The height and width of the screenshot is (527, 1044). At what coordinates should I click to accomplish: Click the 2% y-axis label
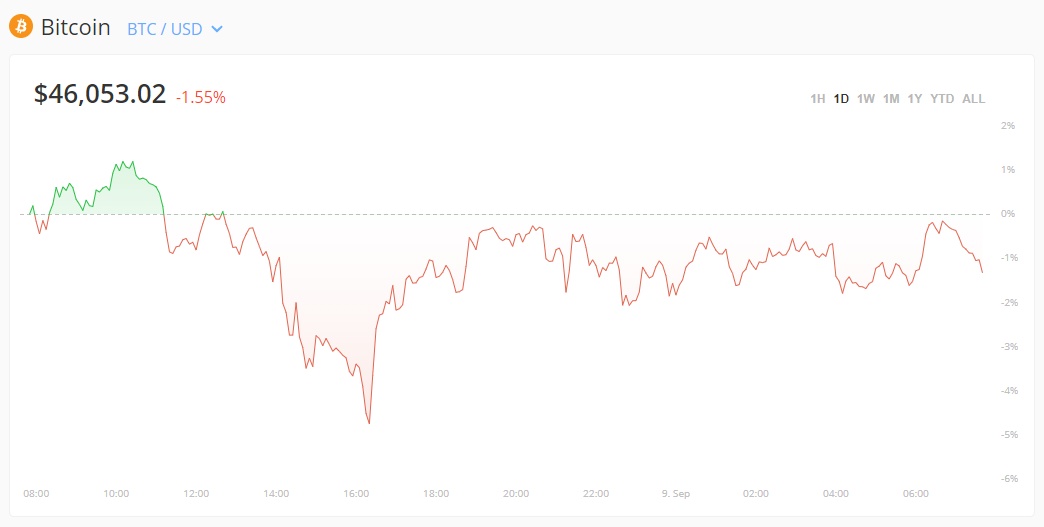[x=1007, y=126]
